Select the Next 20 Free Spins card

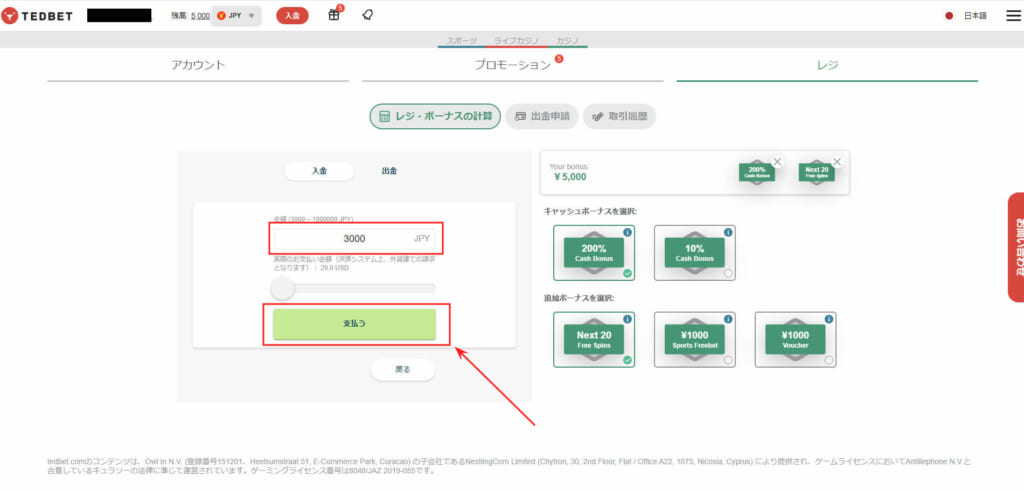coord(594,339)
